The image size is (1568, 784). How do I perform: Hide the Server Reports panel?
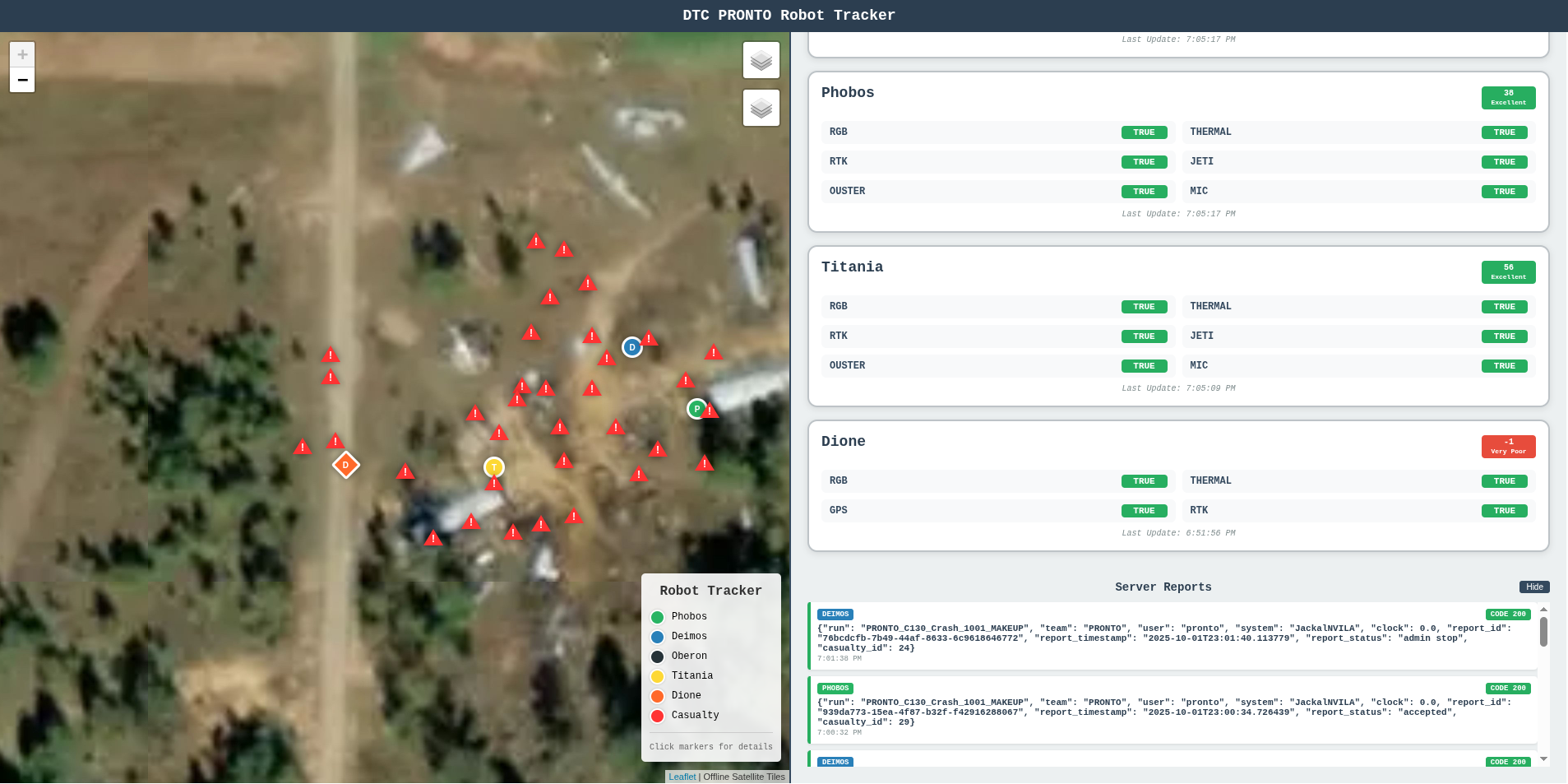click(x=1533, y=587)
